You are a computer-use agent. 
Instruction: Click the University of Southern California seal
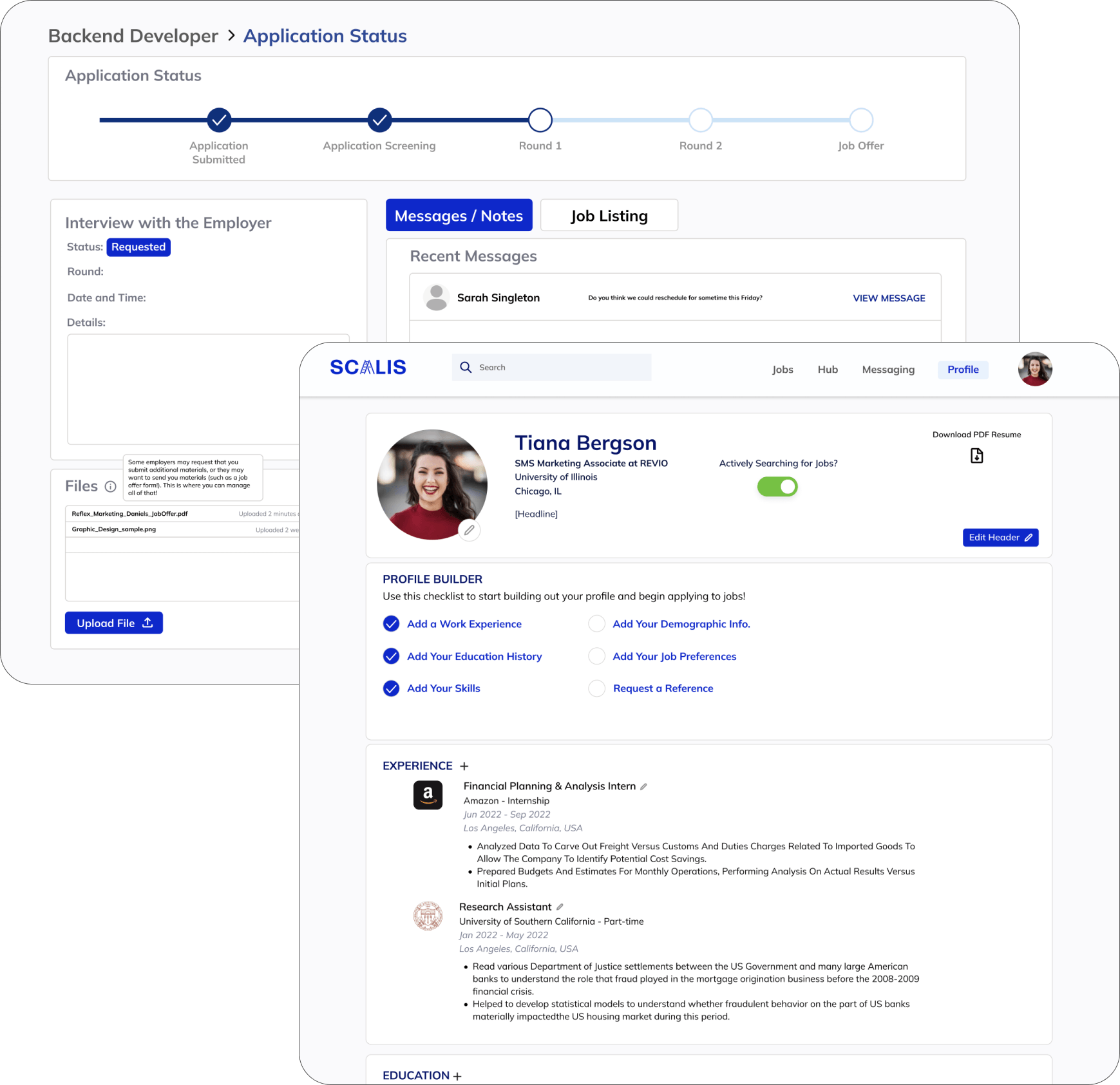tap(428, 916)
